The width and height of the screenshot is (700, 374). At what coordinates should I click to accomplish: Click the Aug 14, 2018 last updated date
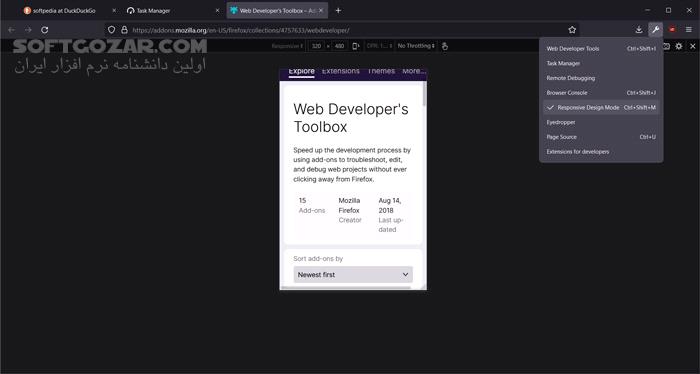(x=390, y=205)
